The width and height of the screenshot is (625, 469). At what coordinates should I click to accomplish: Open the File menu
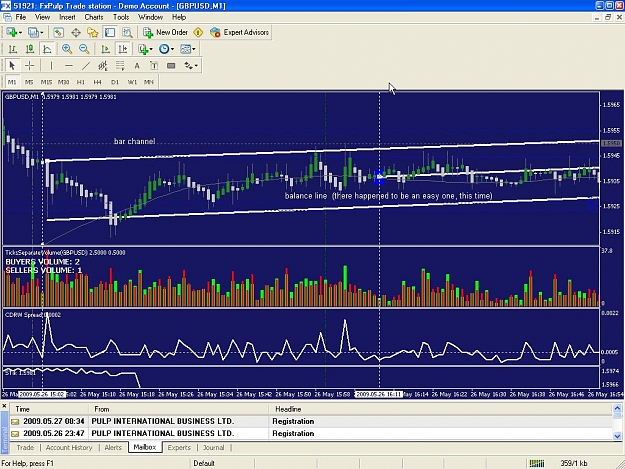tap(21, 17)
